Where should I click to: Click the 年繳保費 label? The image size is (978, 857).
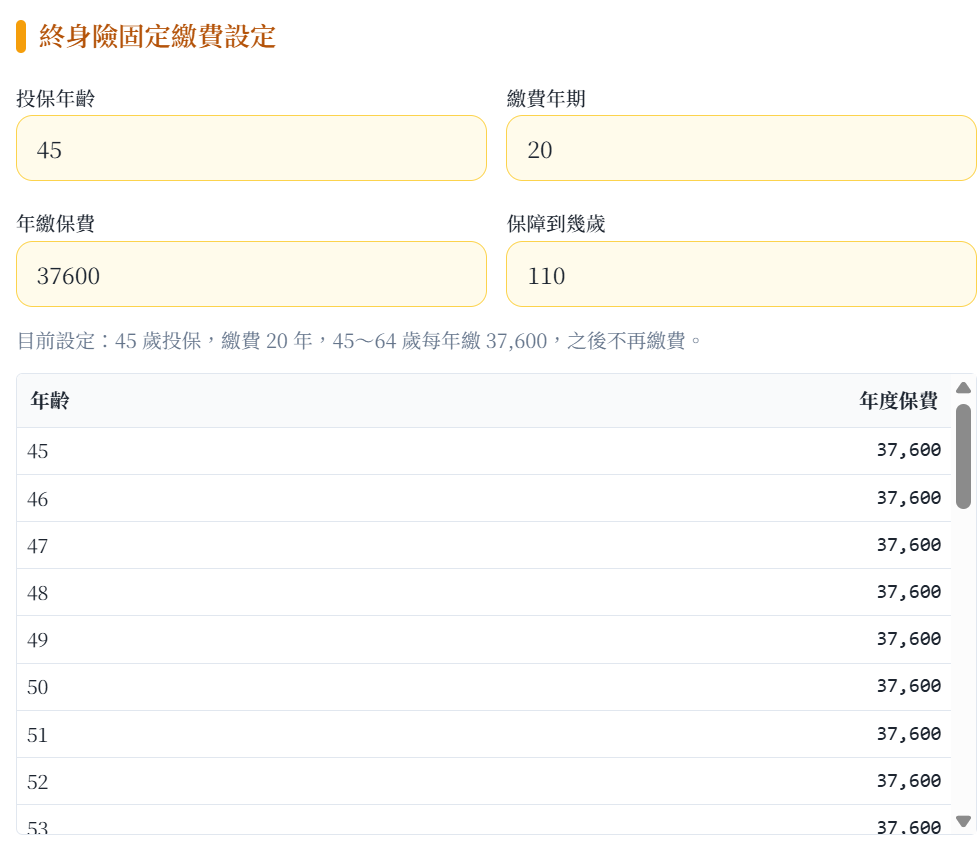[x=56, y=223]
